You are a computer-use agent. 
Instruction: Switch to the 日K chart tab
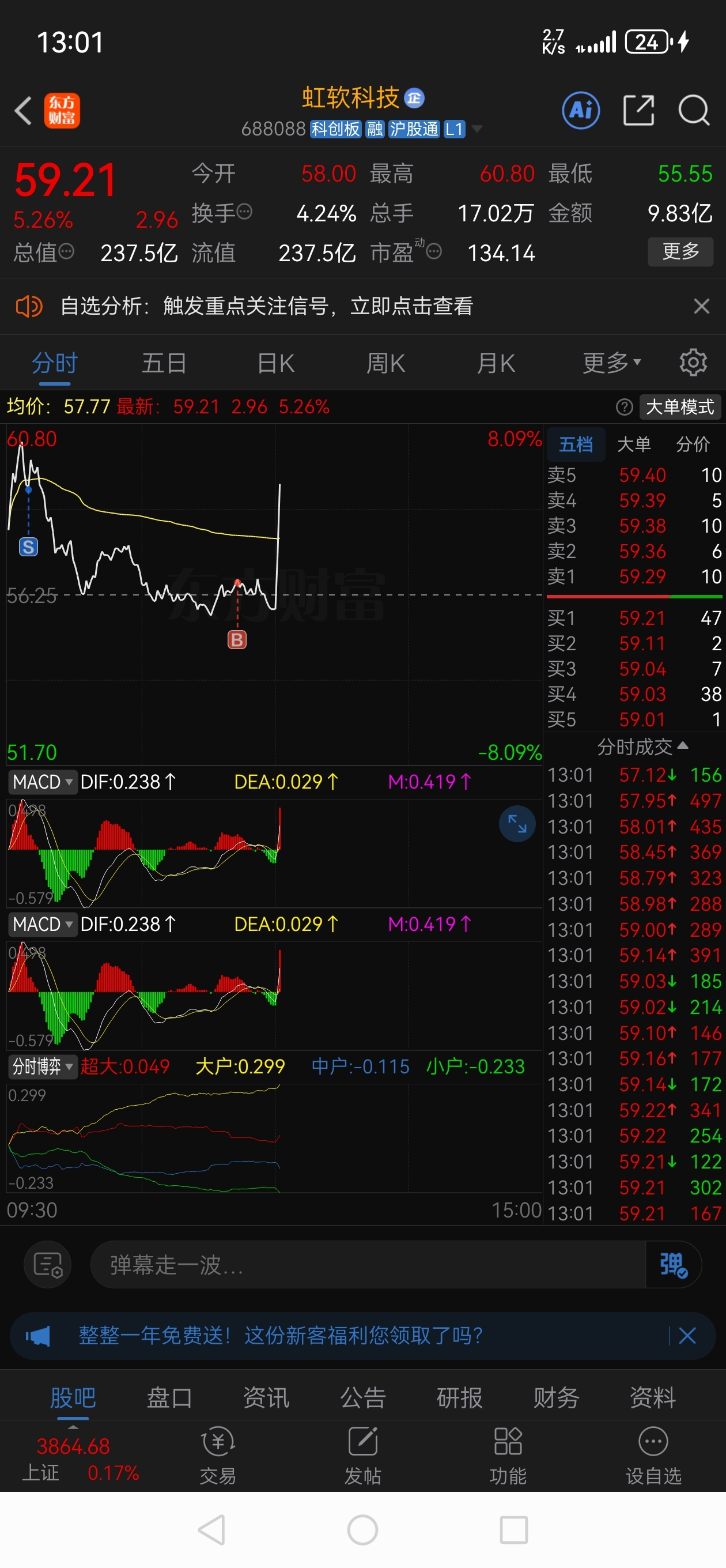(x=275, y=363)
